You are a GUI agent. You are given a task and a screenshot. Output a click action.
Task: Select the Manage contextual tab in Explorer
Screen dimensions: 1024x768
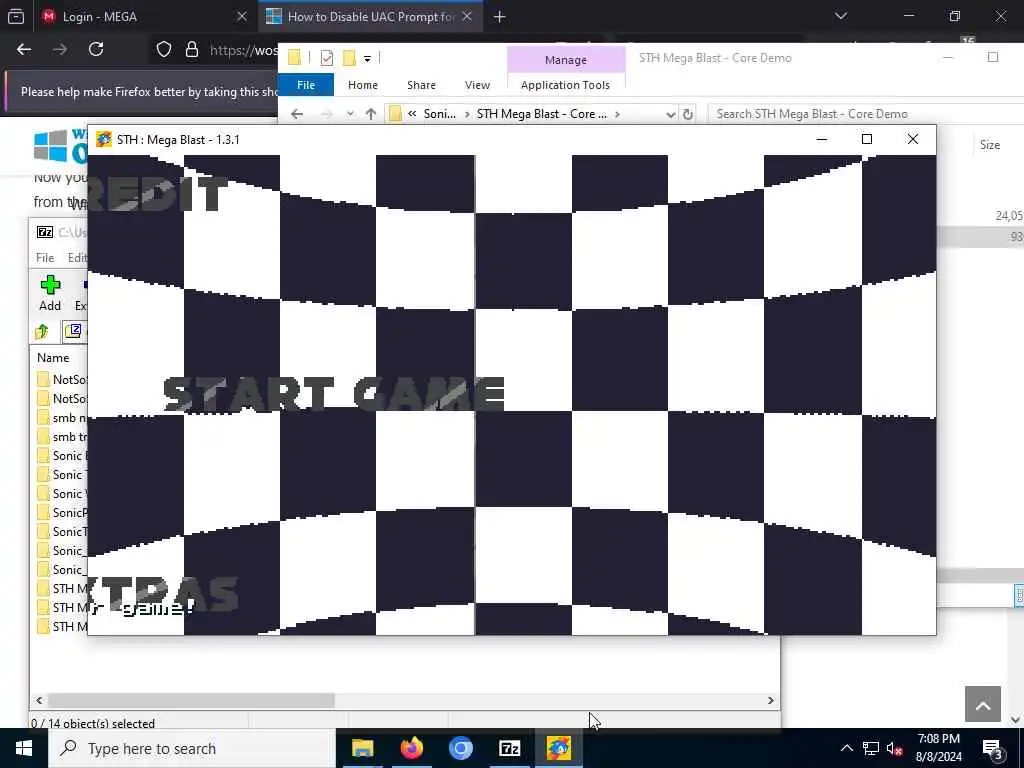tap(566, 59)
